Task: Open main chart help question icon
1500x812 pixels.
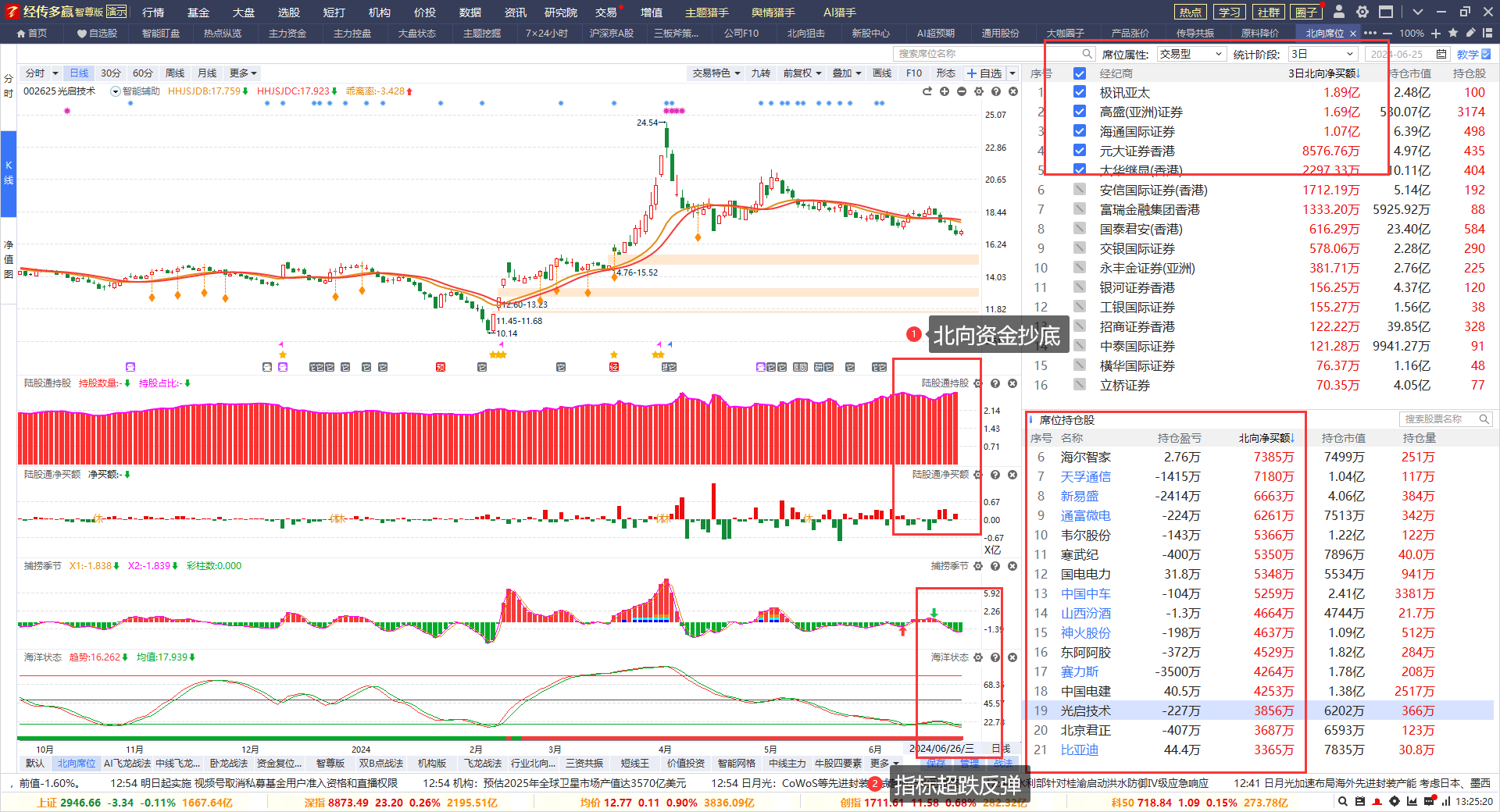Action: tap(996, 91)
